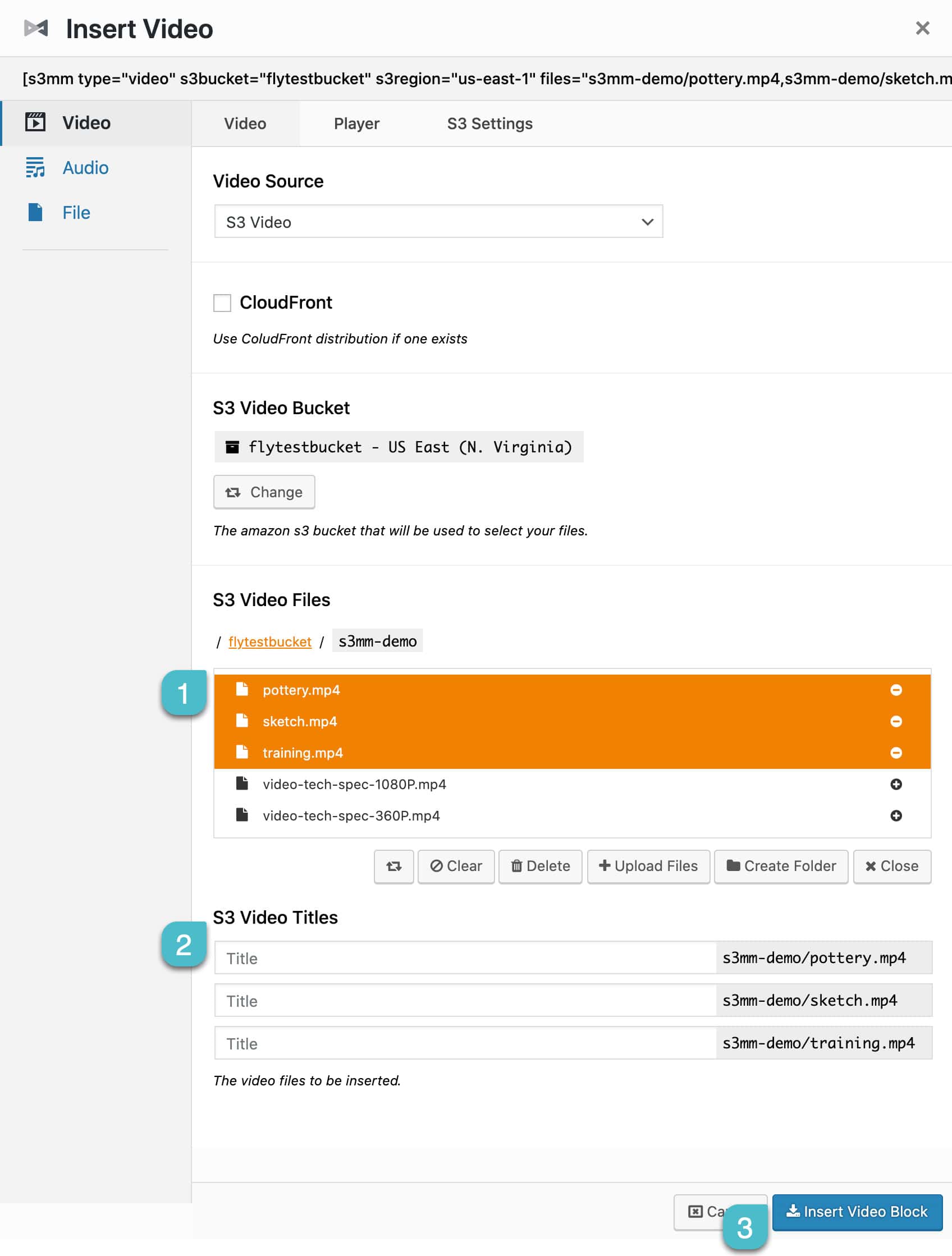Viewport: 952px width, 1256px height.
Task: Click Insert Video Block button
Action: pos(857,1212)
